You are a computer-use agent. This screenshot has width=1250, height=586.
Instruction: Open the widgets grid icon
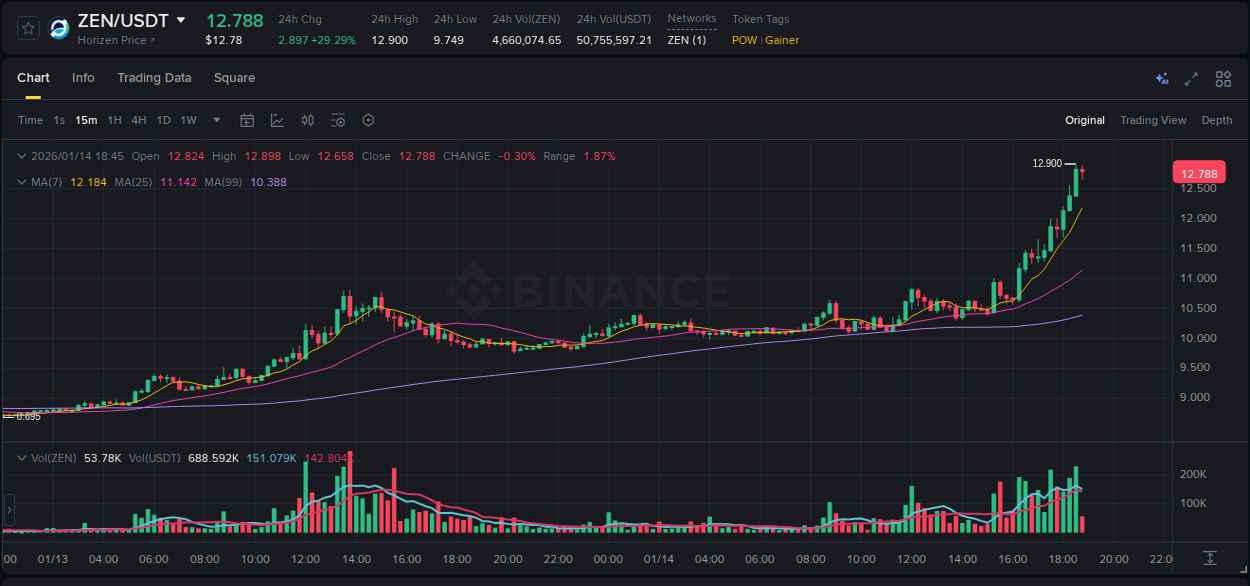pos(1223,78)
